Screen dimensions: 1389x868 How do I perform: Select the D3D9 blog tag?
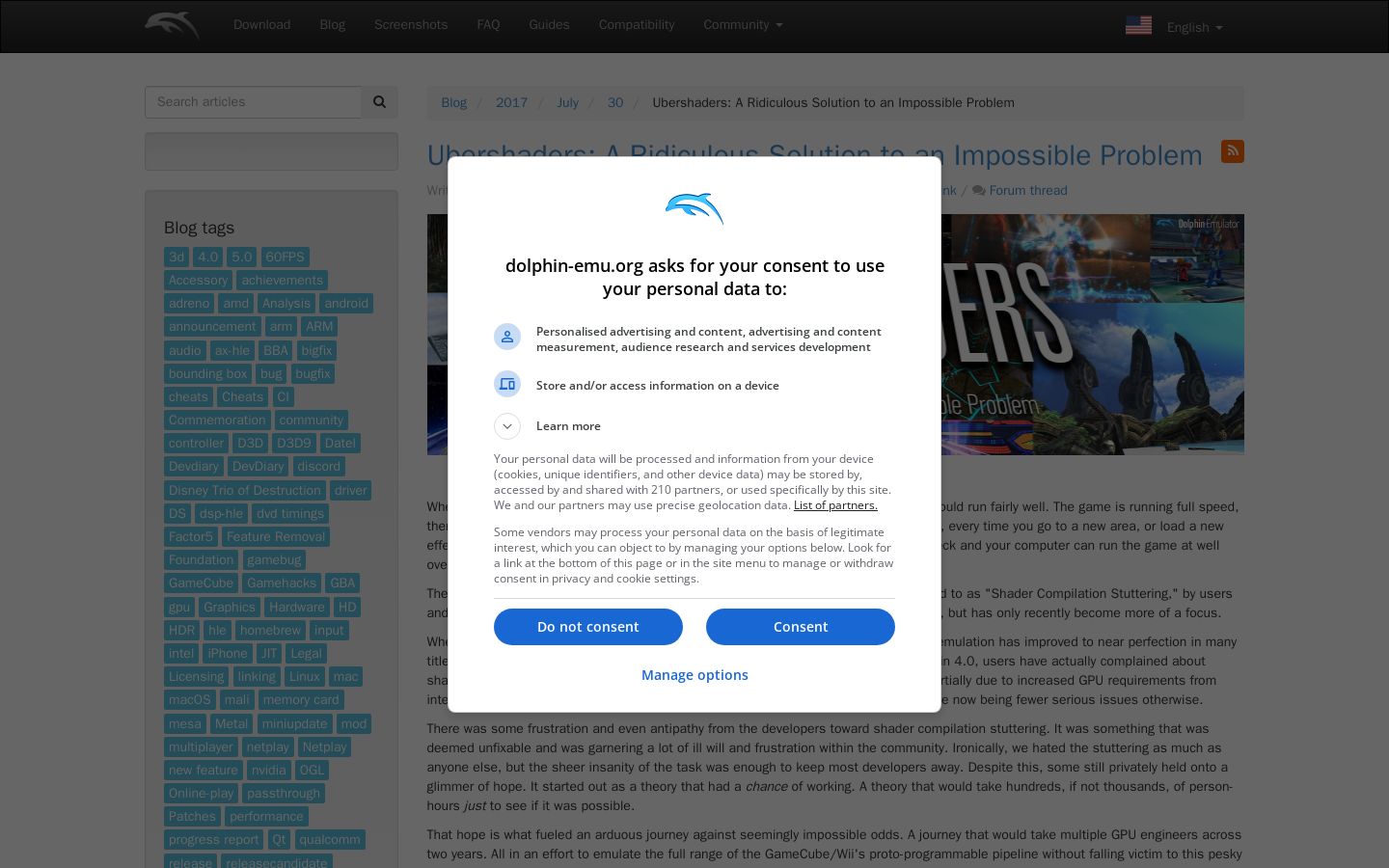pos(294,443)
